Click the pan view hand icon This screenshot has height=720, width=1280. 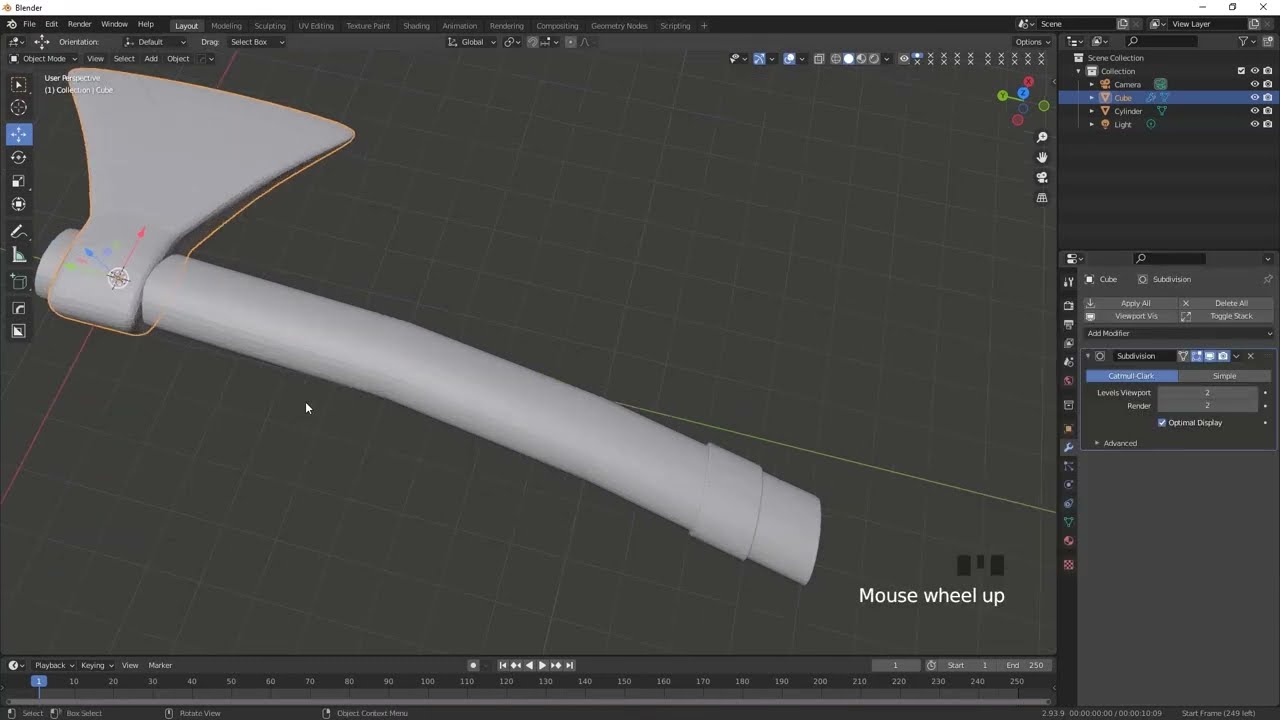1042,157
